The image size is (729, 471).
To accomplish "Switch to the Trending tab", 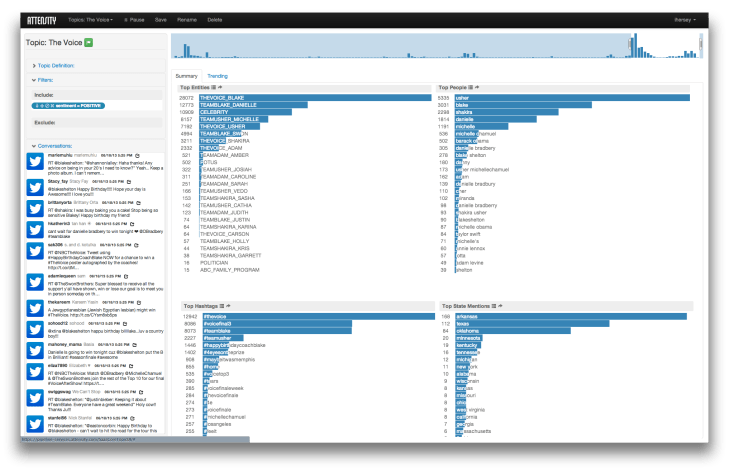I will click(x=217, y=76).
